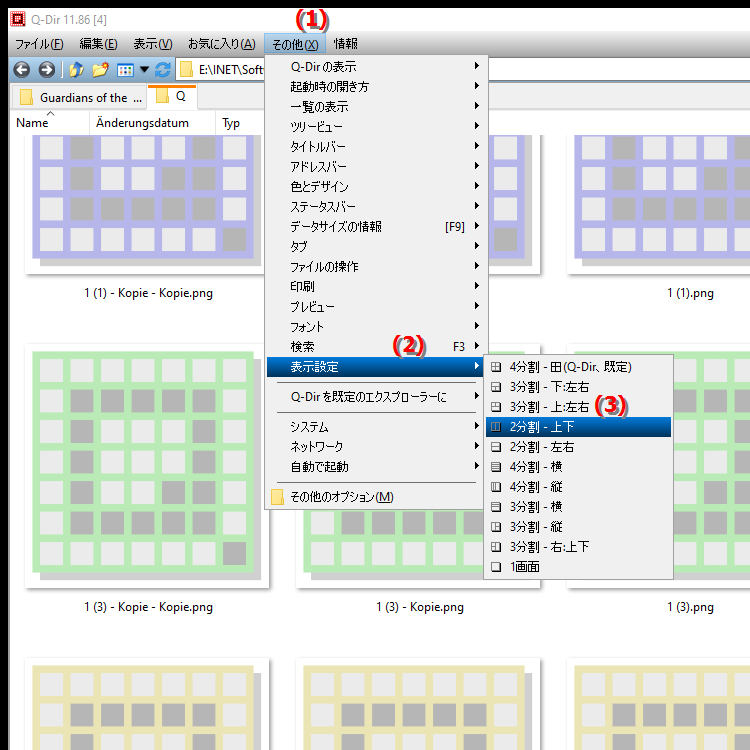Click the Up one folder icon
Image resolution: width=750 pixels, height=750 pixels.
(x=76, y=70)
